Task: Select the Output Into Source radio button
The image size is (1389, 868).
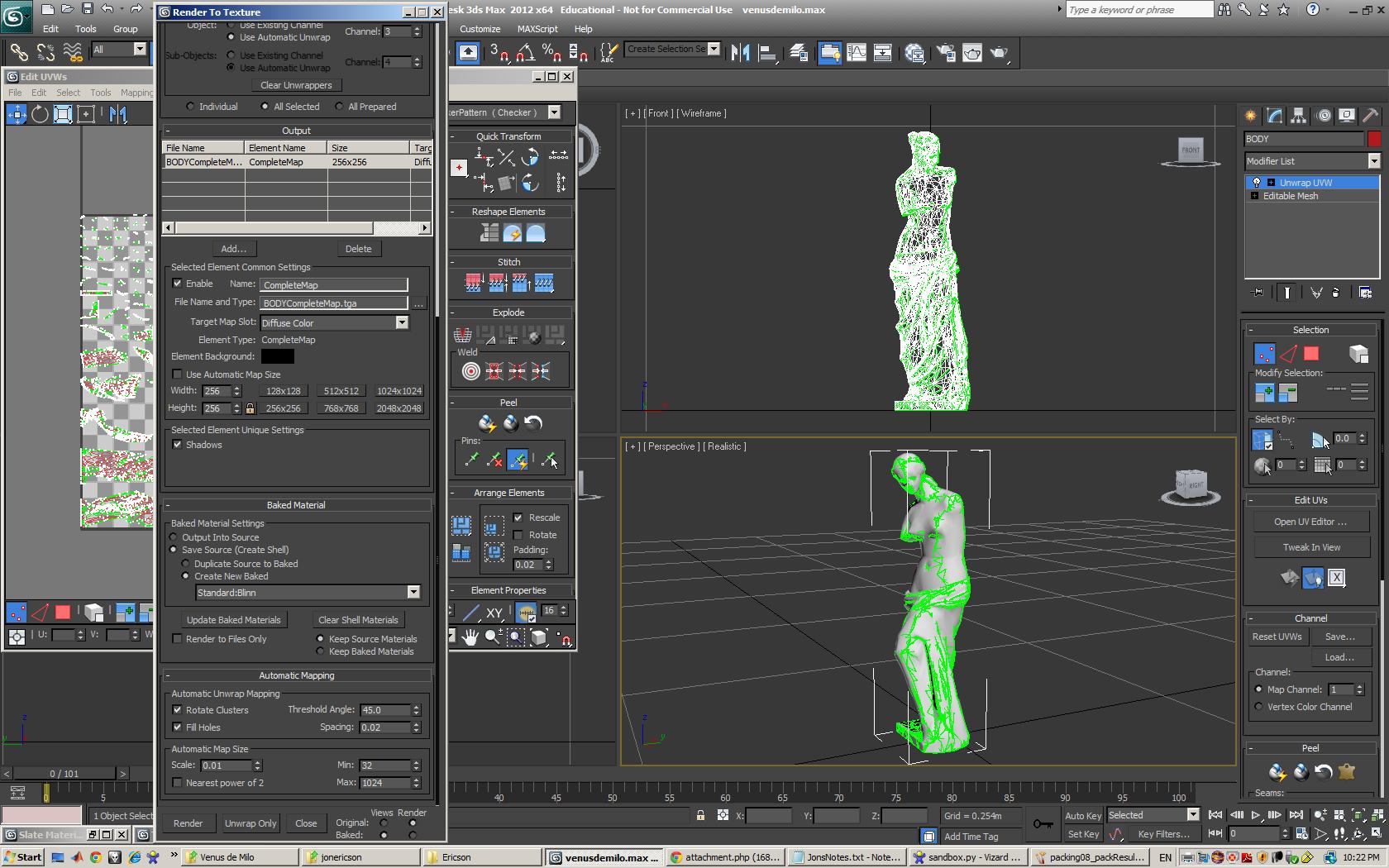Action: tap(174, 537)
